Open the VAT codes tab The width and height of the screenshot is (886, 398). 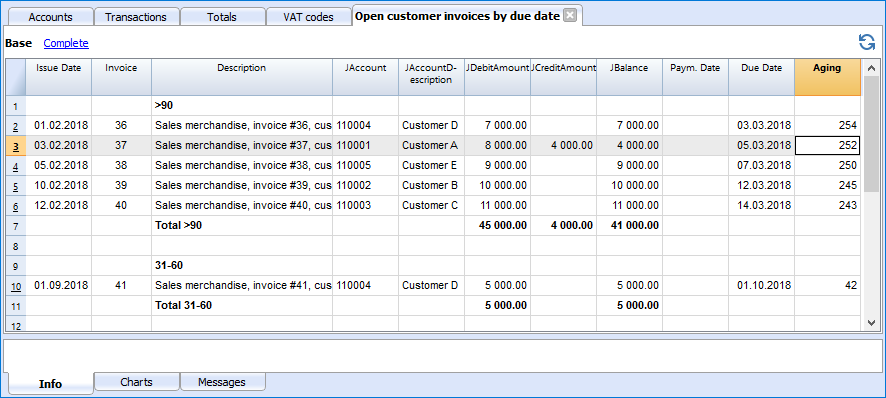(309, 17)
